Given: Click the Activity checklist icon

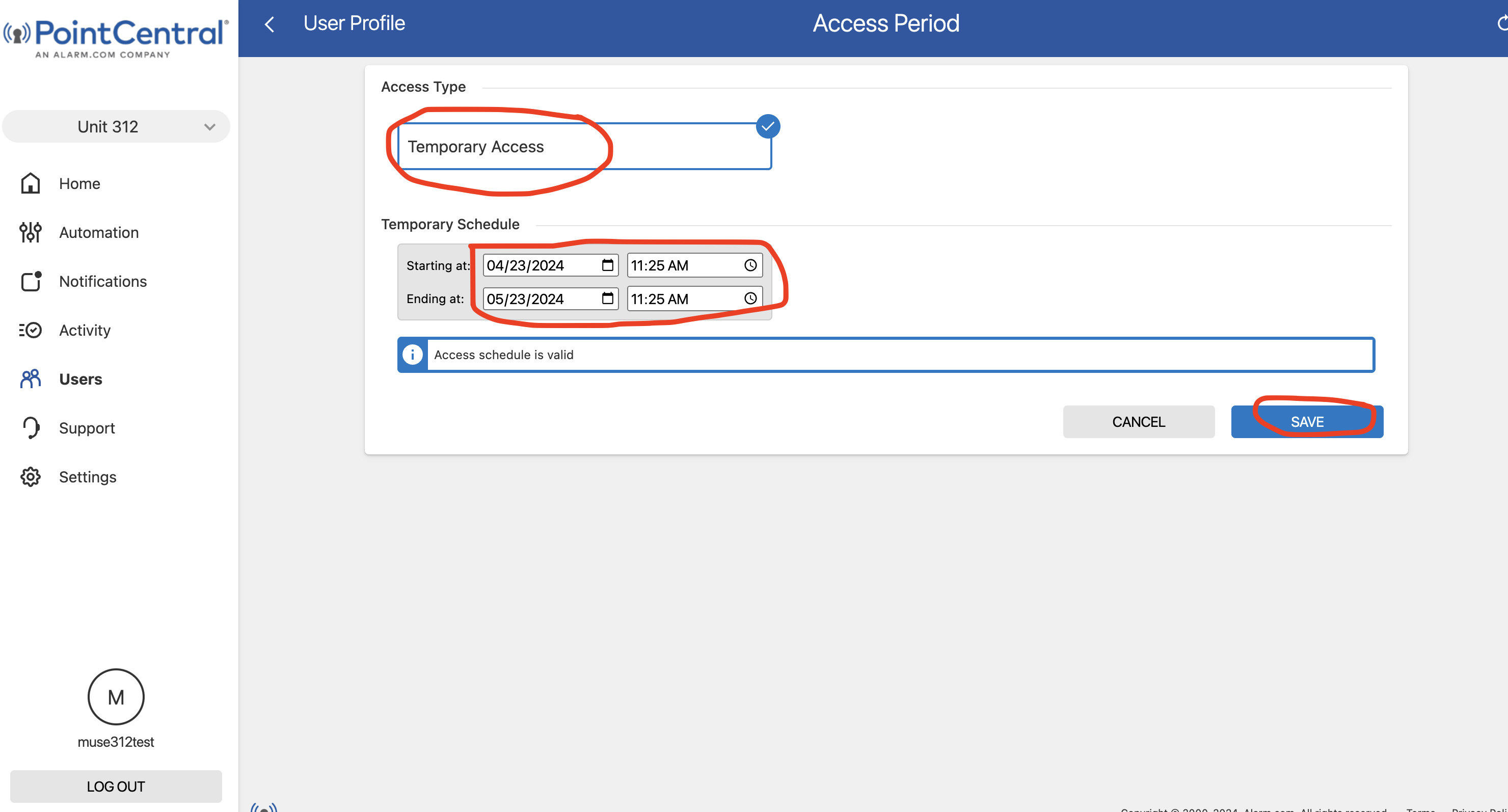Looking at the screenshot, I should click(31, 330).
